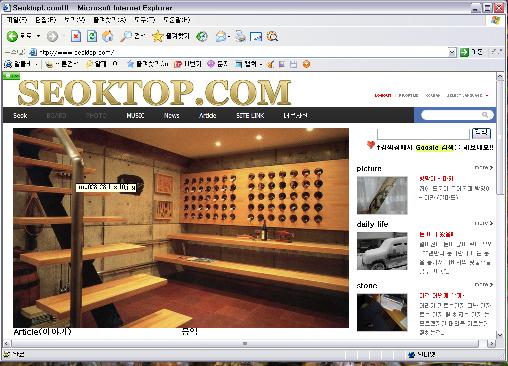Viewport: 508px width, 366px height.
Task: Open the mail icon dropdown arrow
Action: click(229, 36)
